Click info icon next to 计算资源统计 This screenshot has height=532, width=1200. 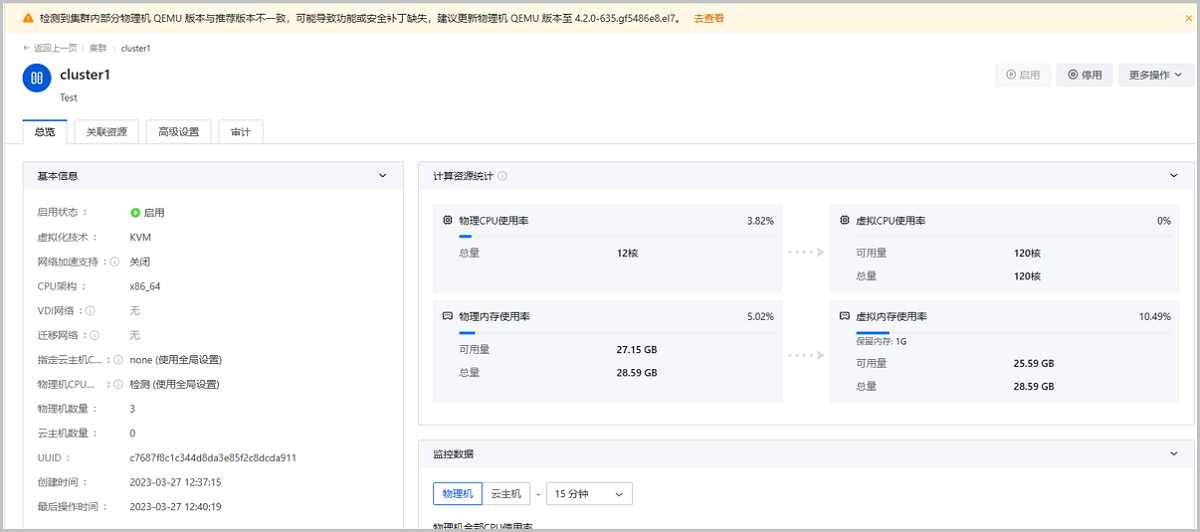502,176
